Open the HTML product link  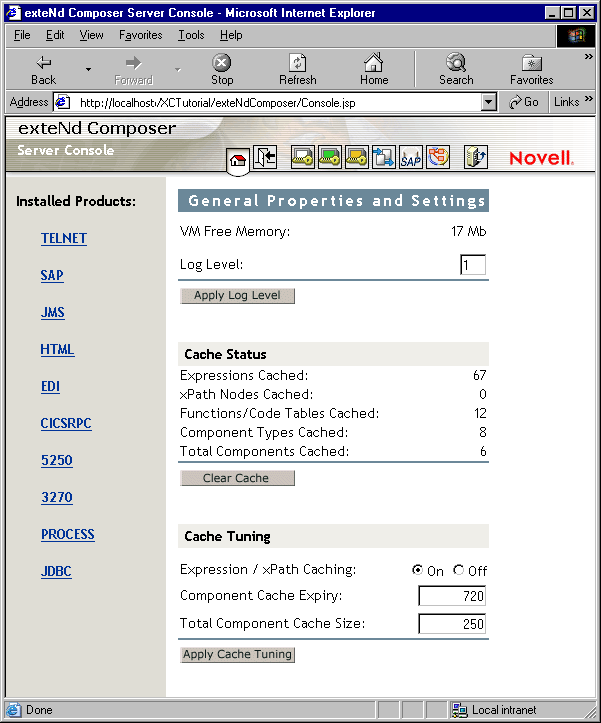pos(57,349)
